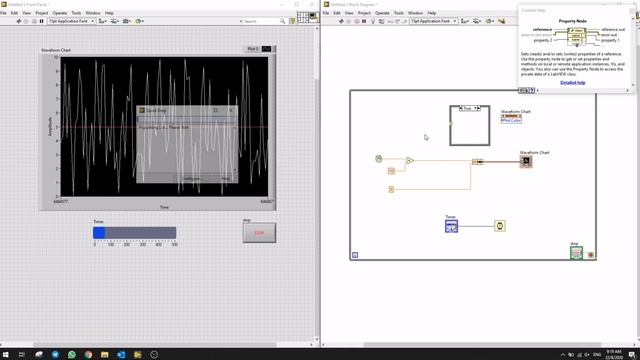
Task: Click the Multiply function node
Action: coord(410,161)
